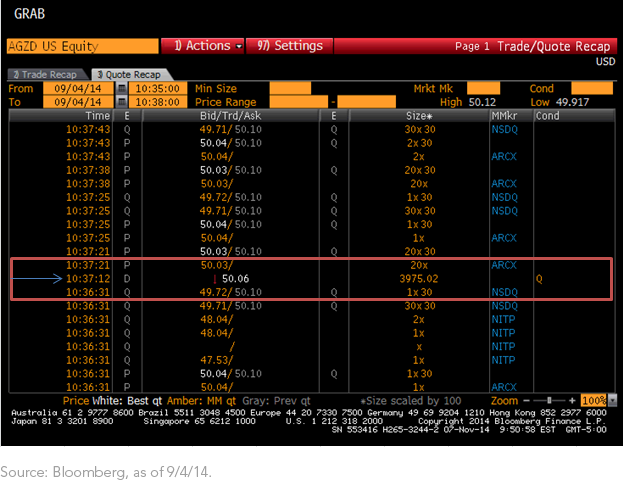623x485 pixels.
Task: Click the Min Size input field
Action: click(x=290, y=88)
